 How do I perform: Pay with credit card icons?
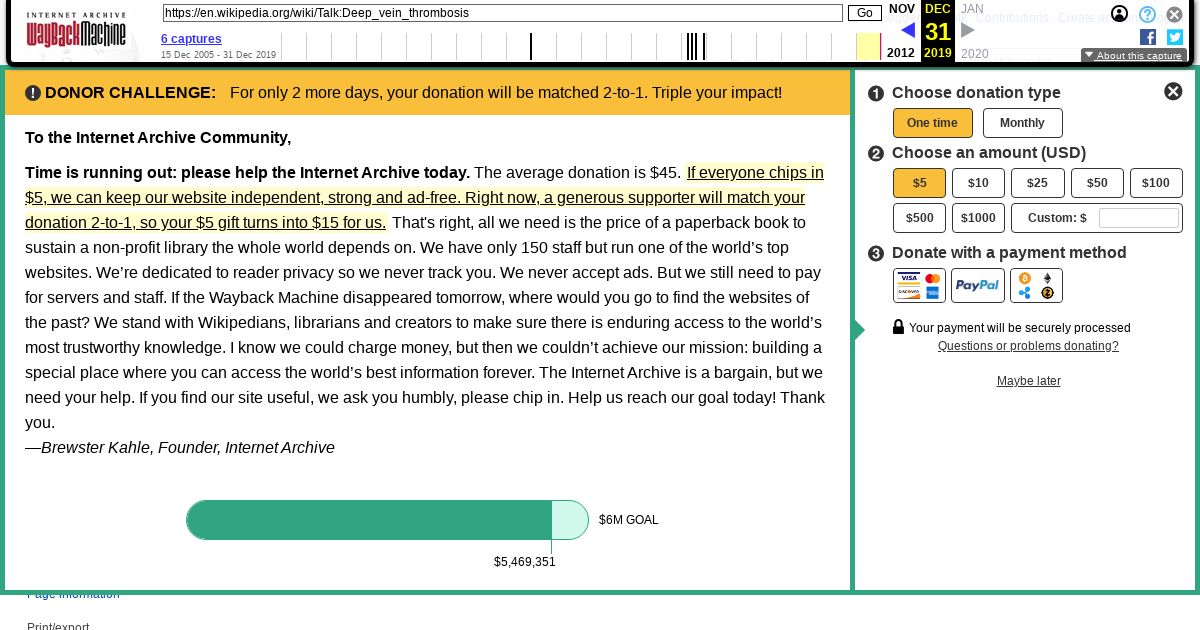pyautogui.click(x=919, y=285)
